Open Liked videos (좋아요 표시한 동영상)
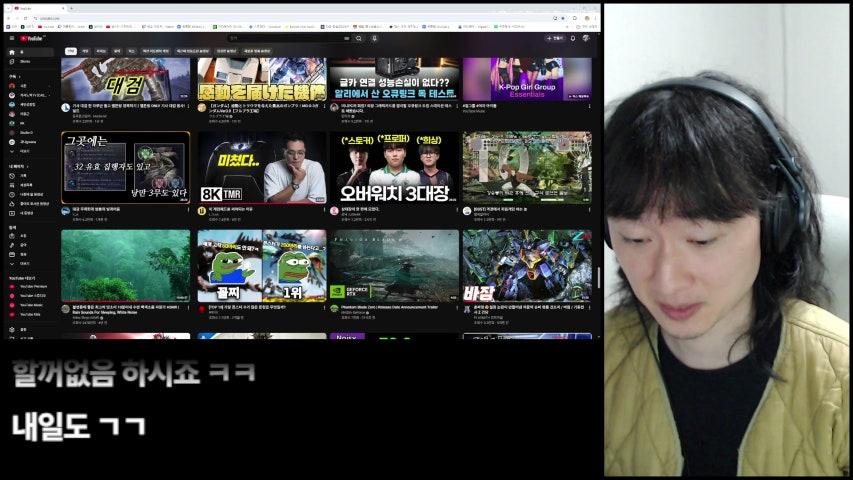 [x=30, y=204]
